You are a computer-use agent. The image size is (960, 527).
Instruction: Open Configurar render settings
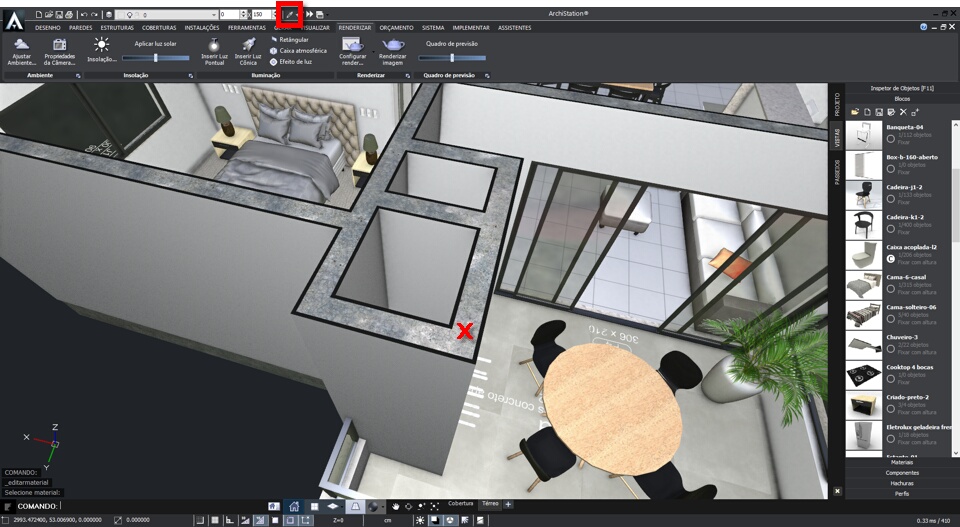(353, 52)
